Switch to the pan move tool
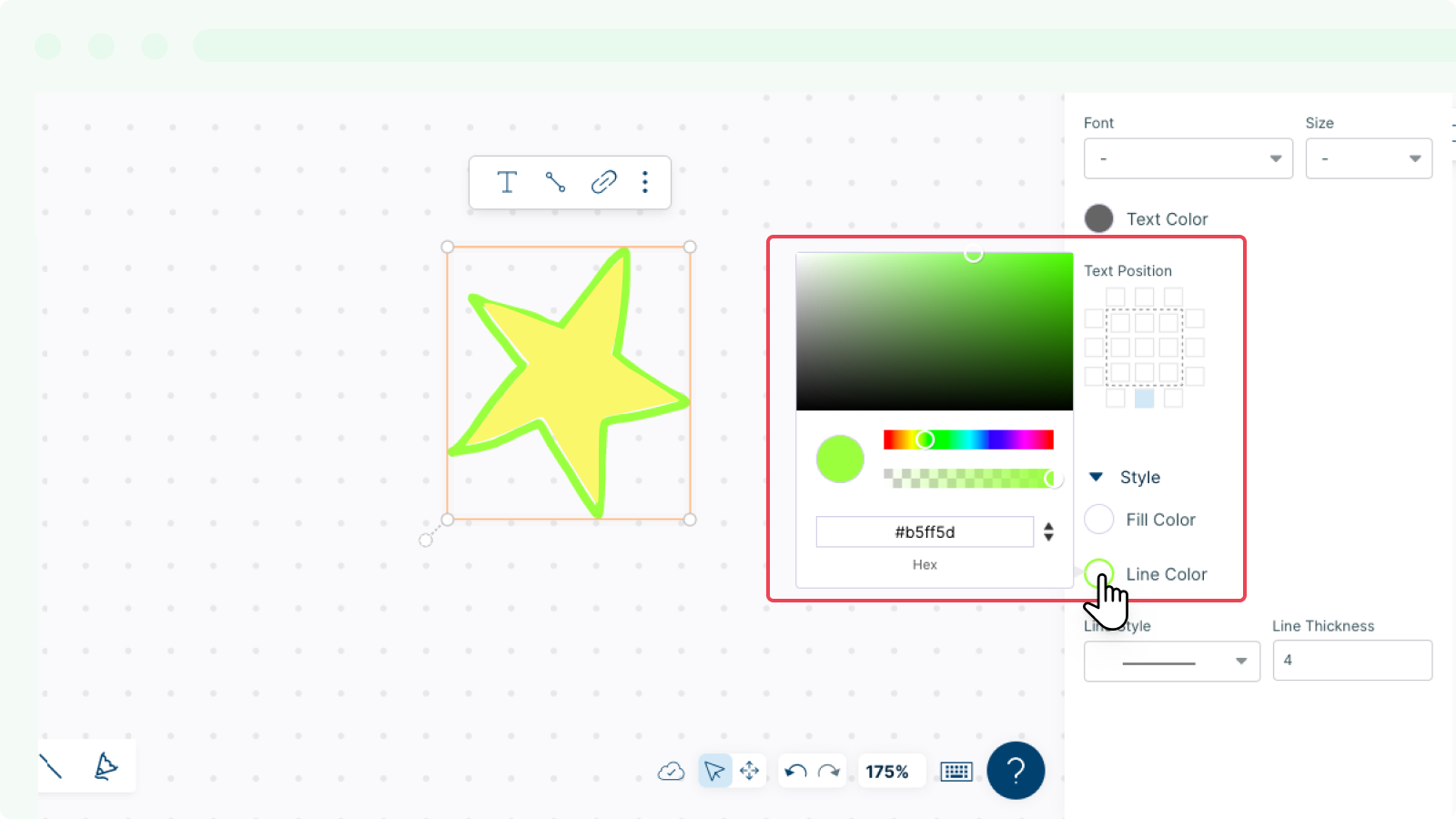Screen dimensions: 1456x819 pyautogui.click(x=750, y=772)
